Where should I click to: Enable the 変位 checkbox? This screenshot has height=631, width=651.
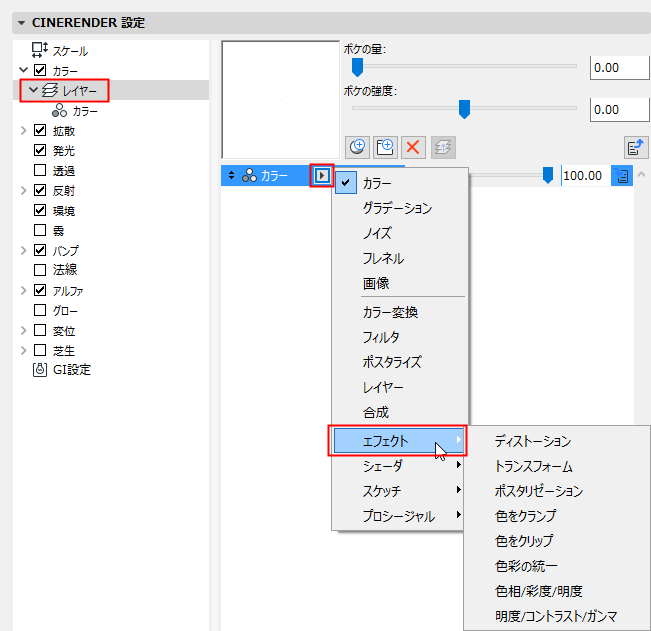(40, 330)
